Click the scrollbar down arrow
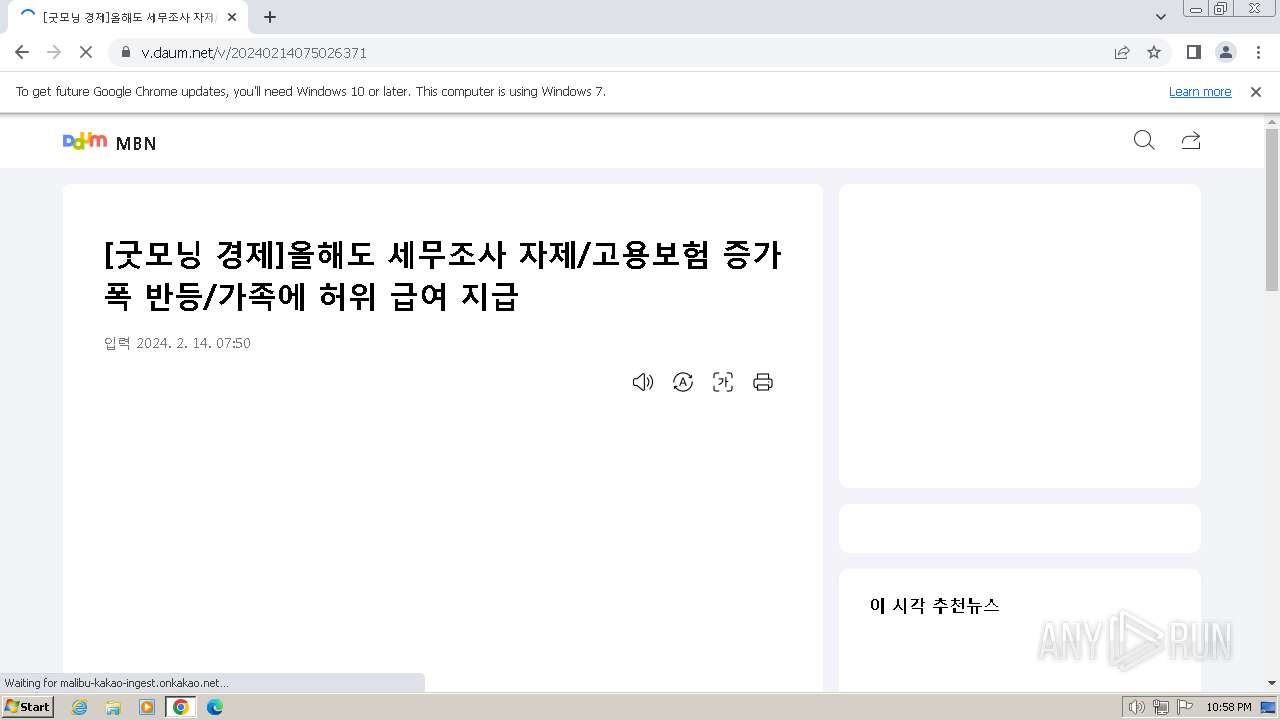Viewport: 1280px width, 720px height. [x=1272, y=683]
